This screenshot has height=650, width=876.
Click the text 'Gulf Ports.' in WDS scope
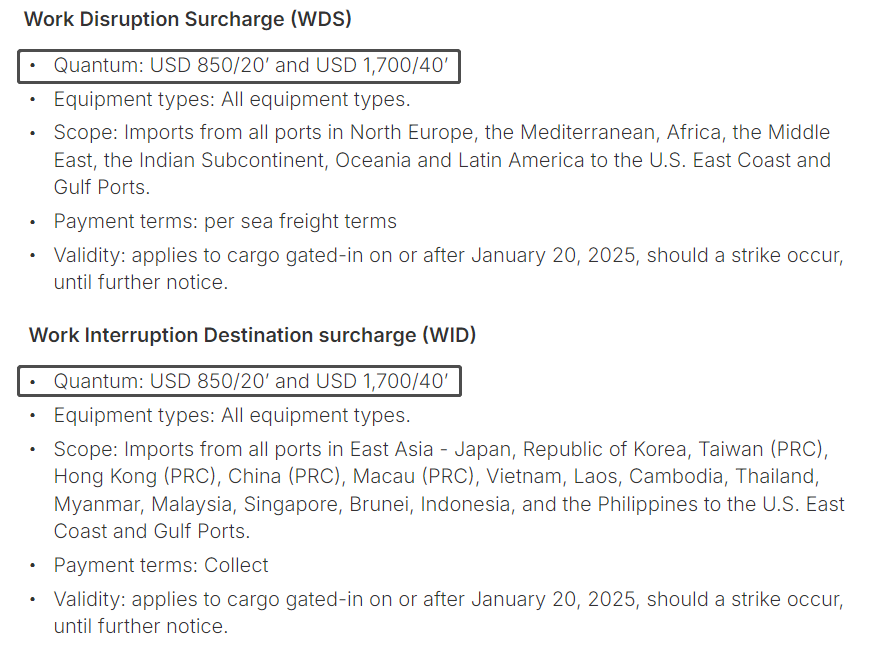(102, 187)
